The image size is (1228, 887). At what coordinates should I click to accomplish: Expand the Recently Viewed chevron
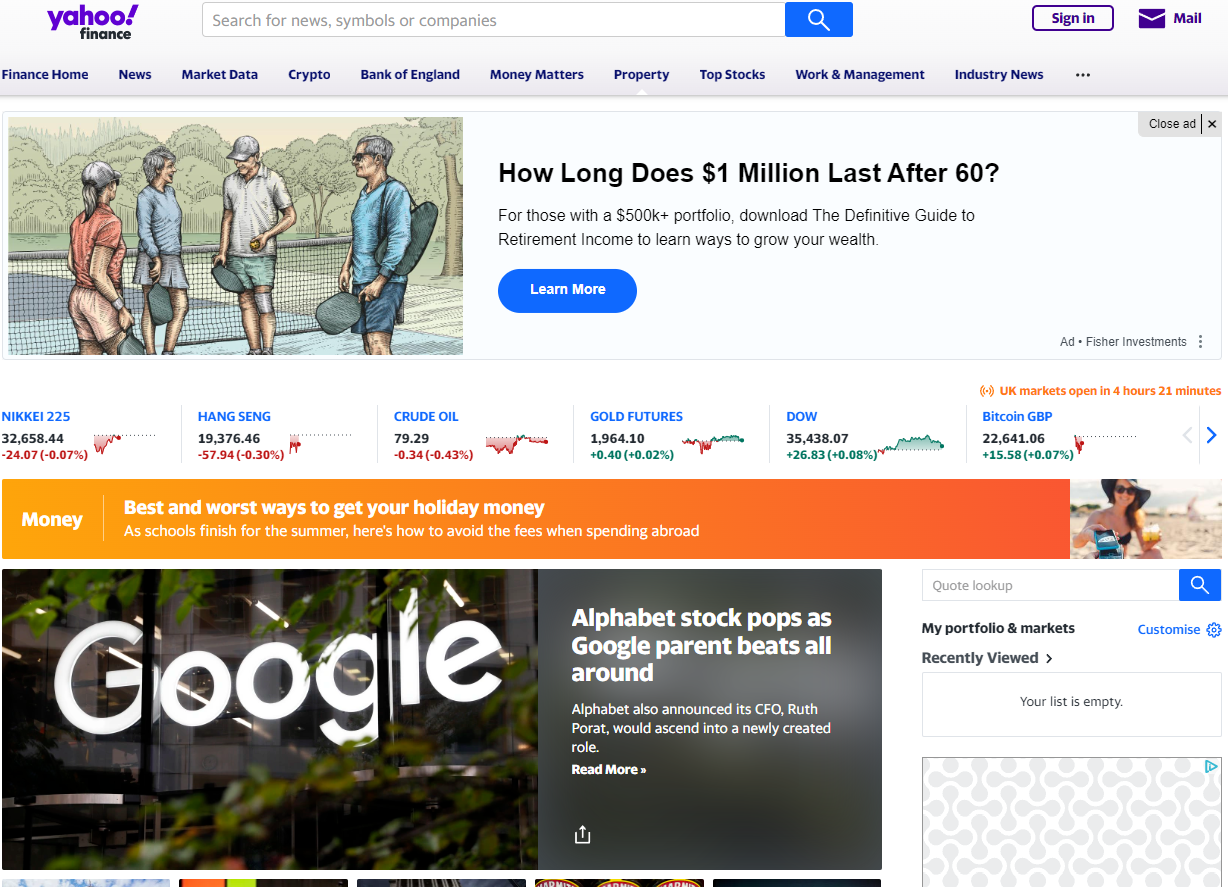point(1049,658)
